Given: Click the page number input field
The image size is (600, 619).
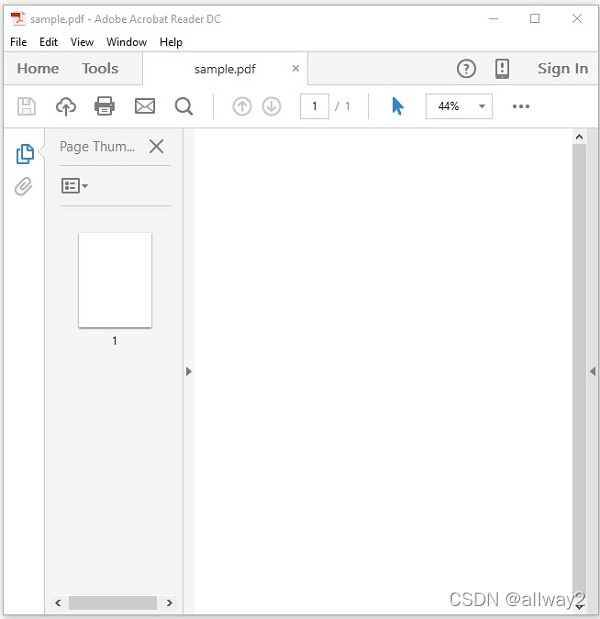Looking at the screenshot, I should 315,106.
